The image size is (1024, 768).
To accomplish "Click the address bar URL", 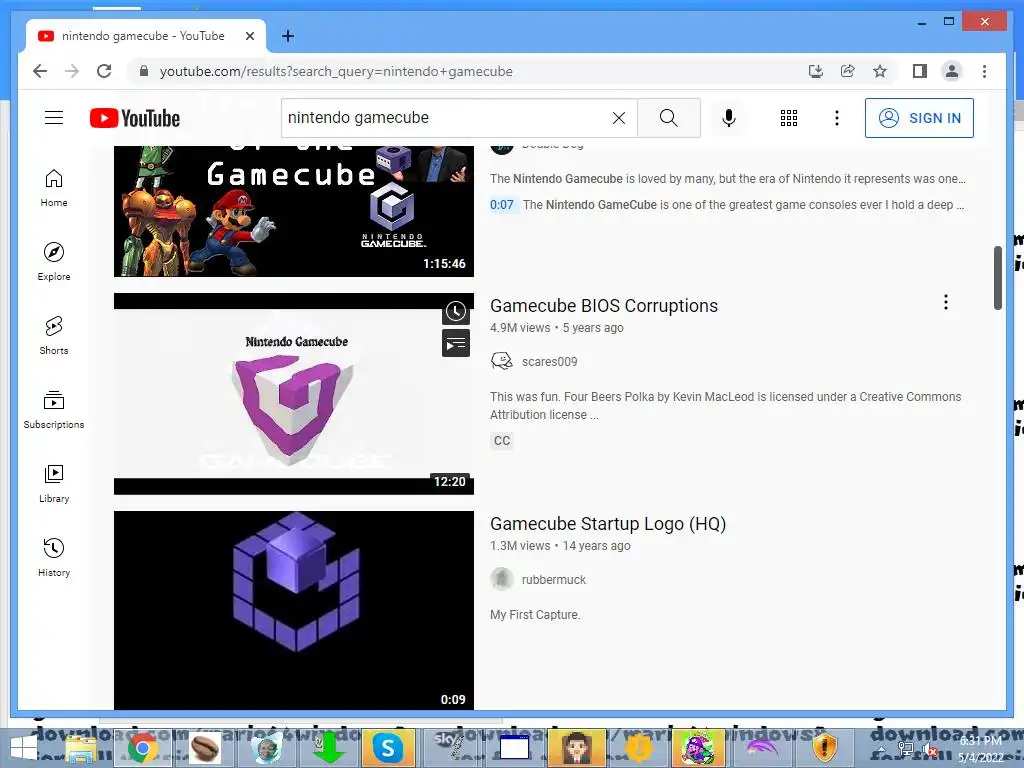I will point(336,71).
